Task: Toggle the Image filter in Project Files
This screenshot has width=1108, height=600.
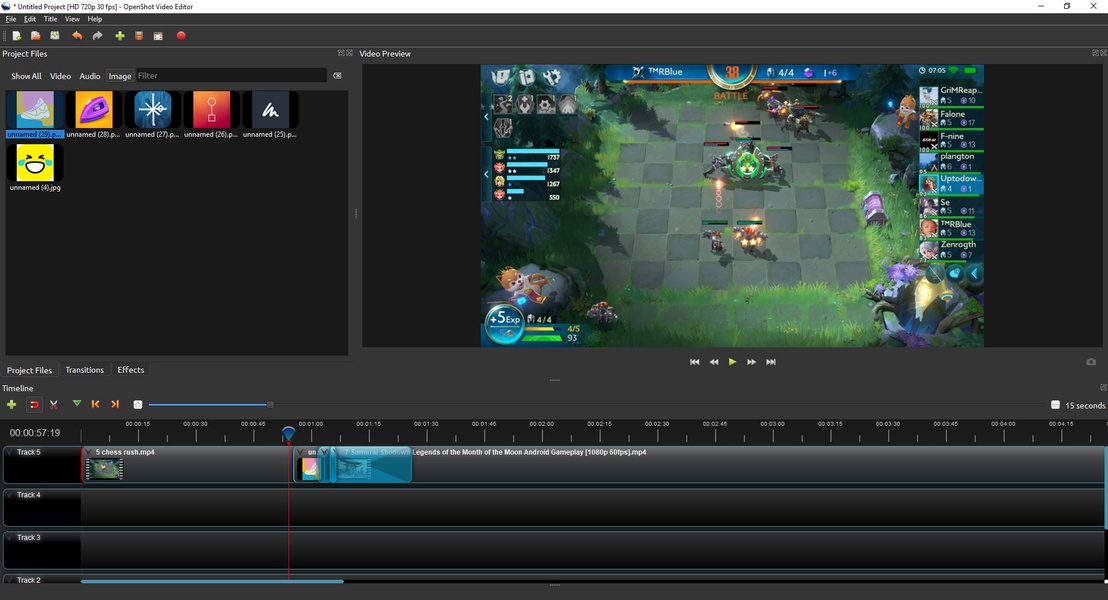Action: 120,76
